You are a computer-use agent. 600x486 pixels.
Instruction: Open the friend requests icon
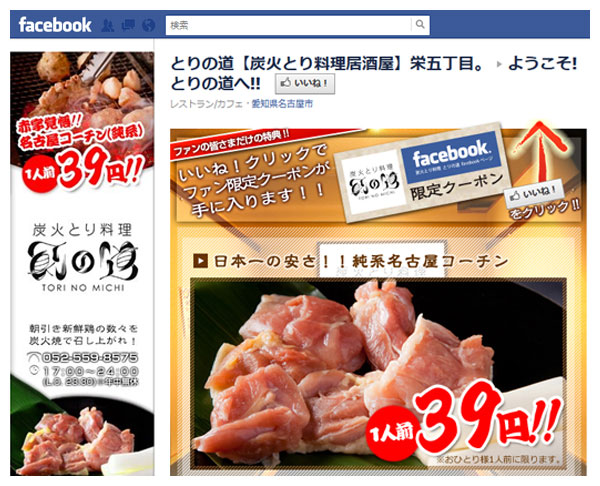108,25
